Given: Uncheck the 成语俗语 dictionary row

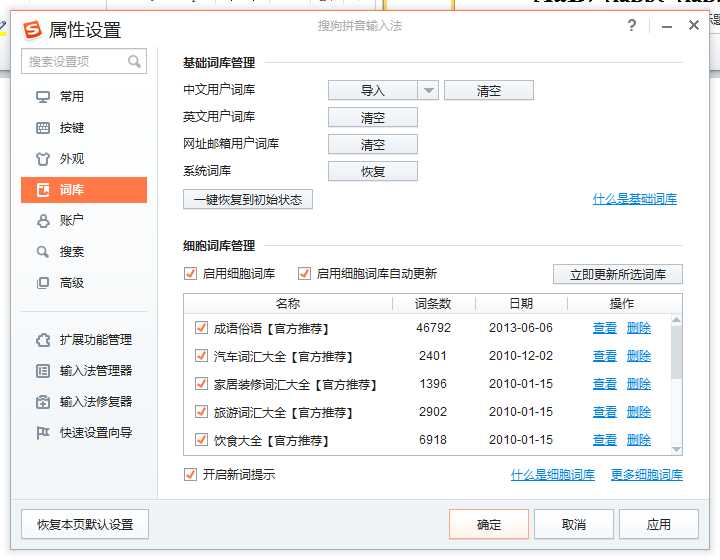Looking at the screenshot, I should (201, 328).
